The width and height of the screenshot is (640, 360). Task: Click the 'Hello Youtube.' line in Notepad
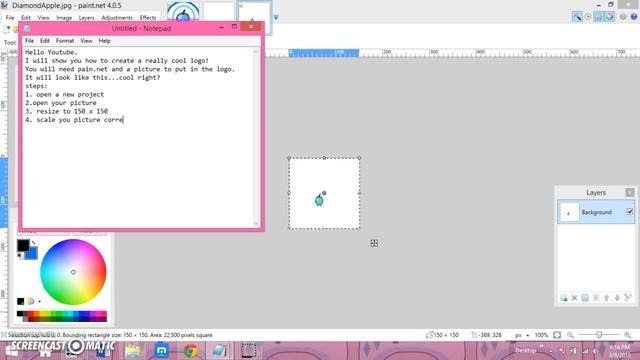coord(51,52)
